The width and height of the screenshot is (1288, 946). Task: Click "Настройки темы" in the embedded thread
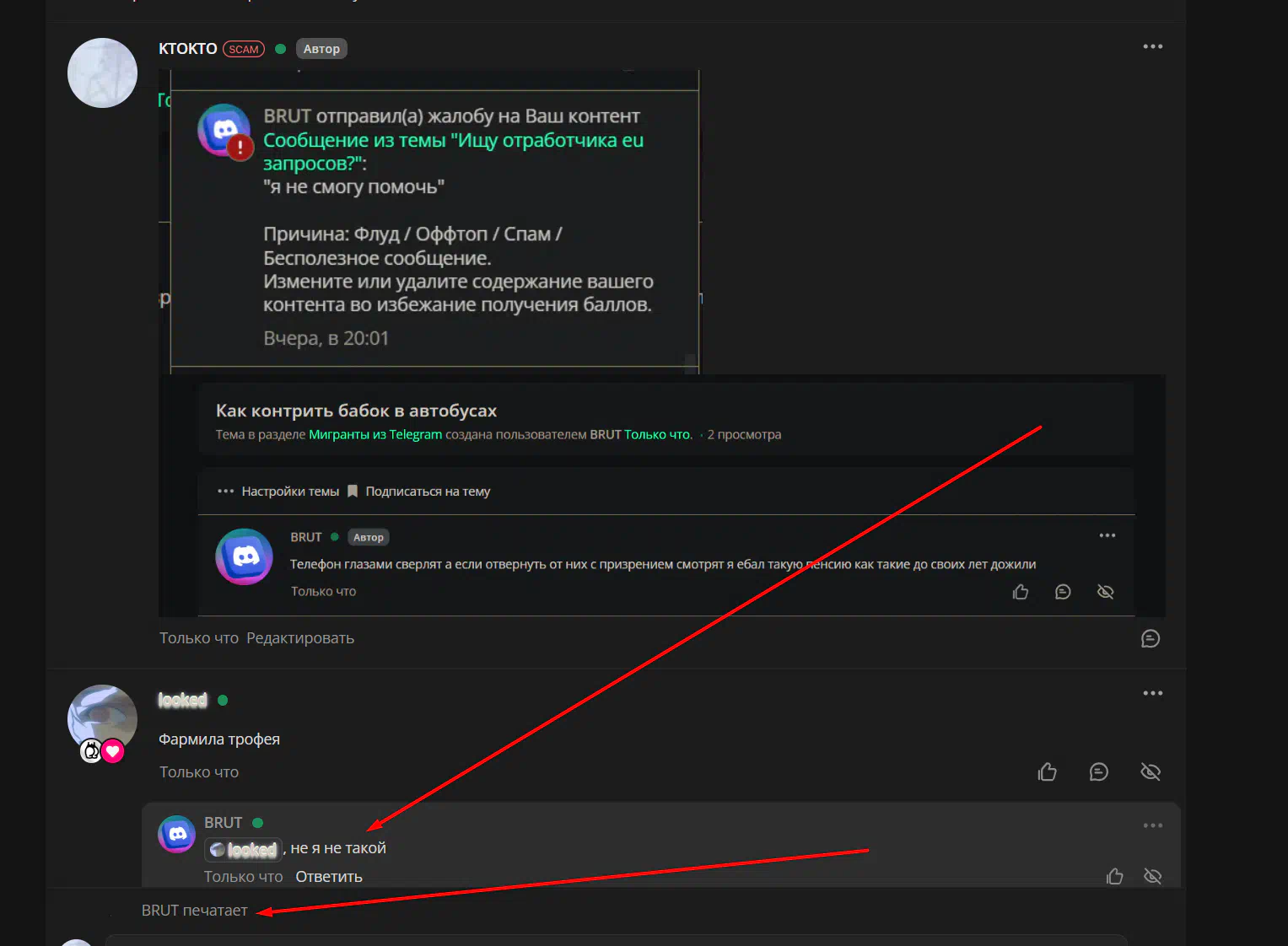point(290,491)
